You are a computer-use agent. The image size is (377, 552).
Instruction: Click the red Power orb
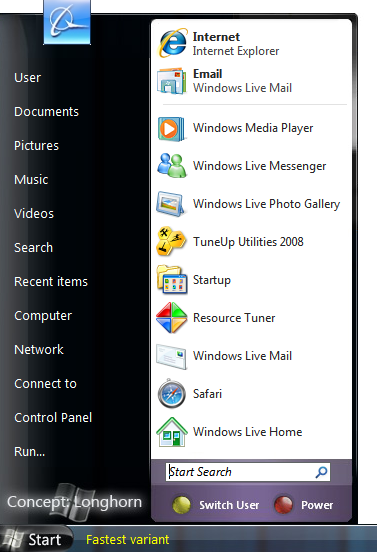pyautogui.click(x=283, y=505)
